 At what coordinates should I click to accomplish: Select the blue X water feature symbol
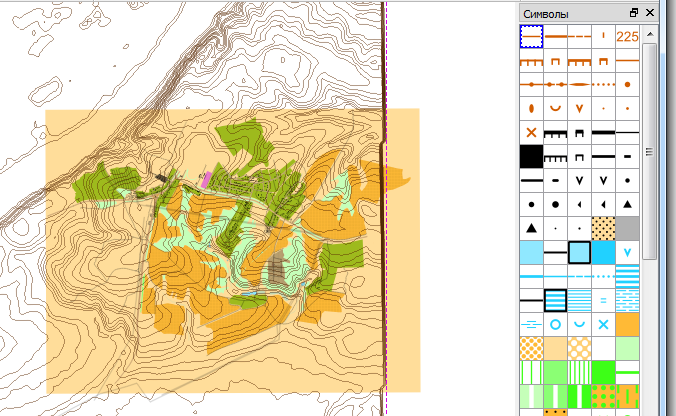tap(603, 324)
